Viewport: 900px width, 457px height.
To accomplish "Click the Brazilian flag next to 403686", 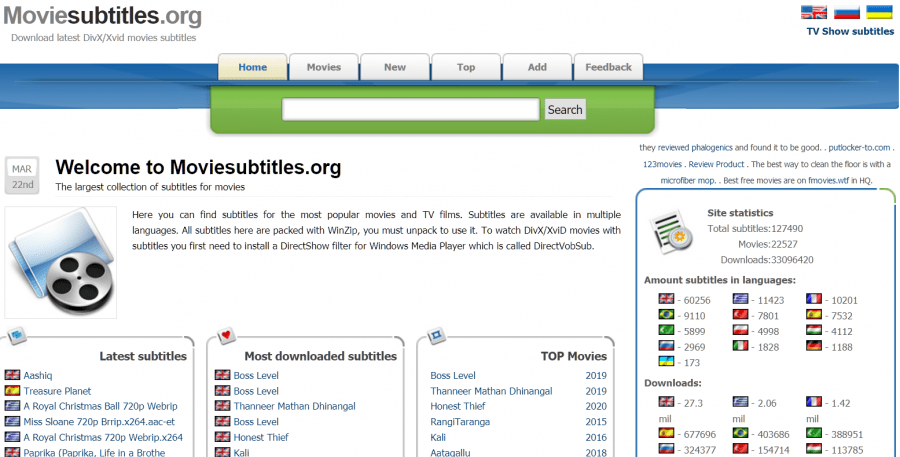I will point(740,433).
